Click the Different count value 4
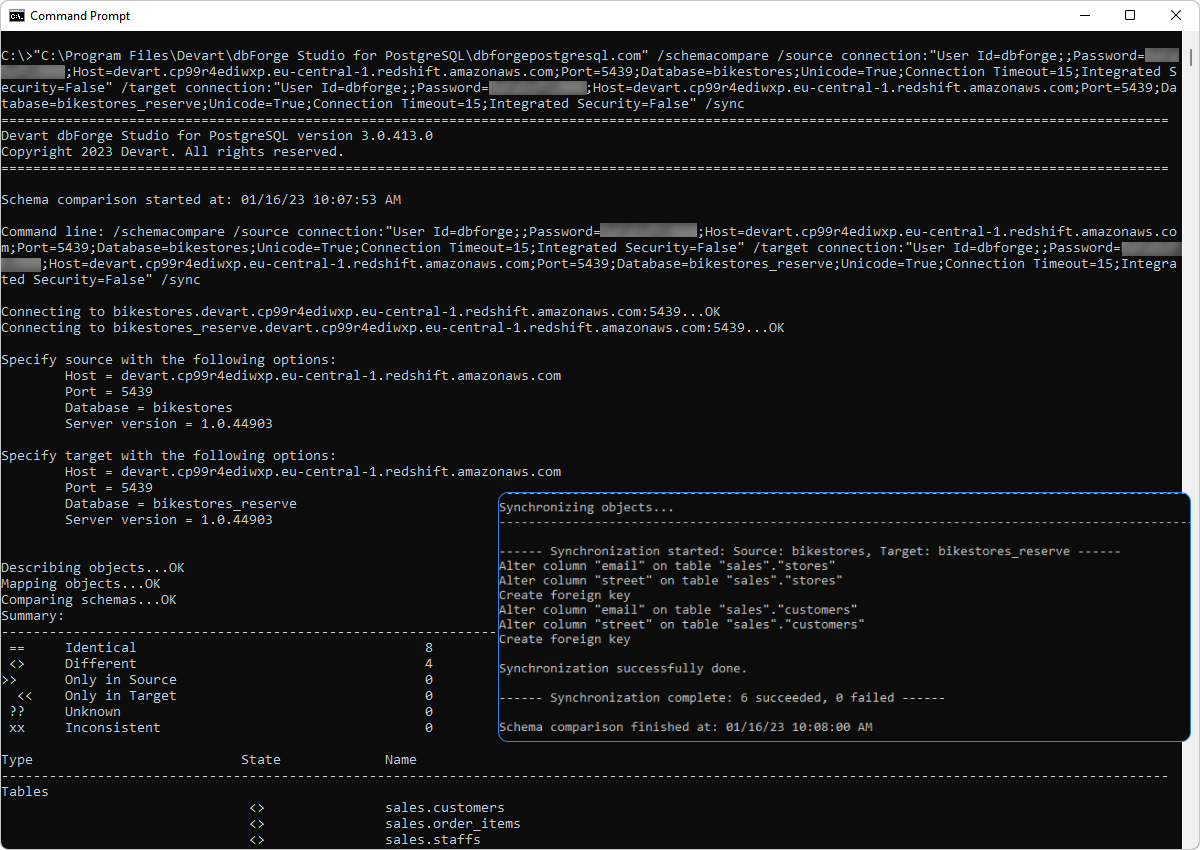The image size is (1200, 850). [x=429, y=664]
